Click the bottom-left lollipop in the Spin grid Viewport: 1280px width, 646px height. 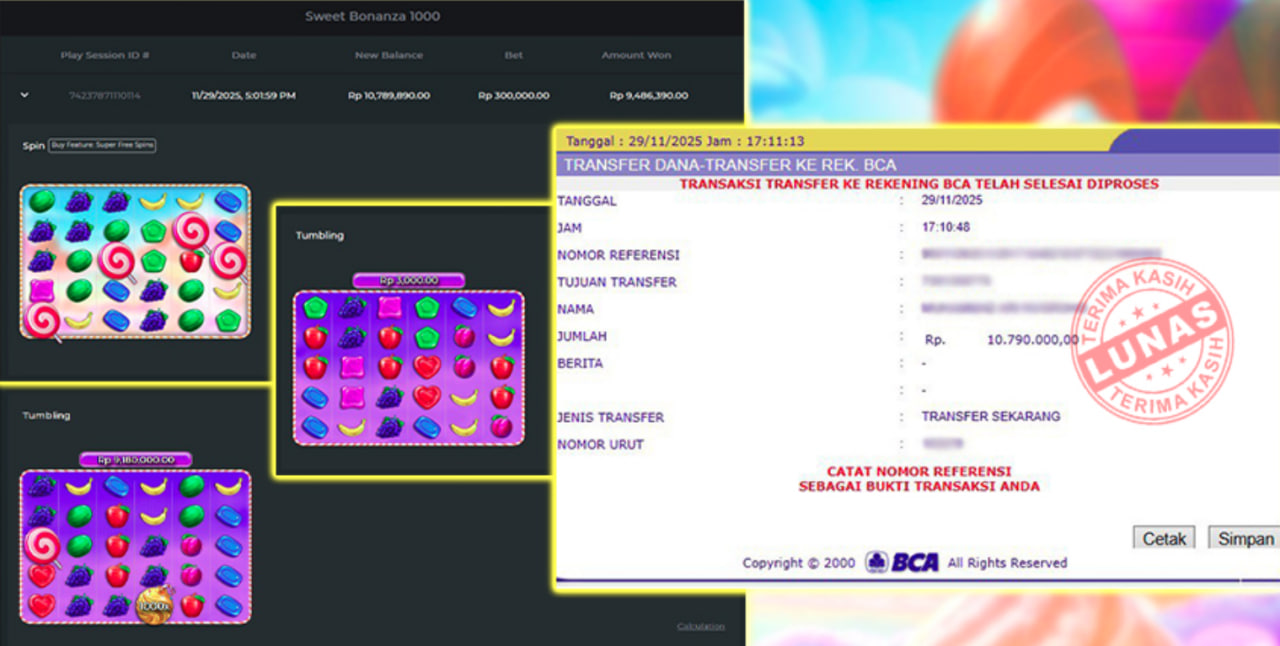[42, 320]
